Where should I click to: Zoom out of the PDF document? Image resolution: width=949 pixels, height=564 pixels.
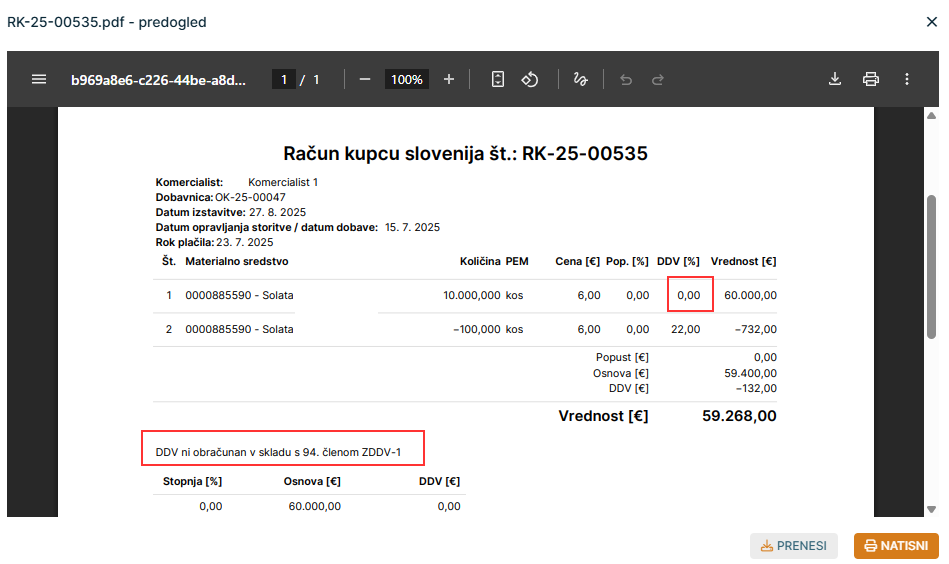(365, 79)
